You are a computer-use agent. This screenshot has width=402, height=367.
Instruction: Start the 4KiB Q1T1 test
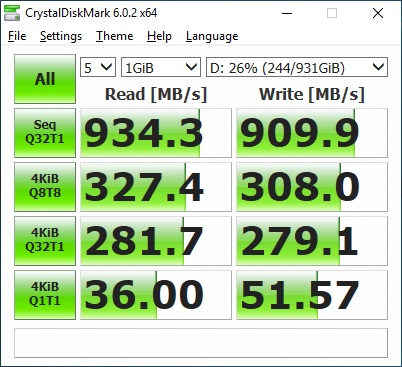pyautogui.click(x=45, y=295)
